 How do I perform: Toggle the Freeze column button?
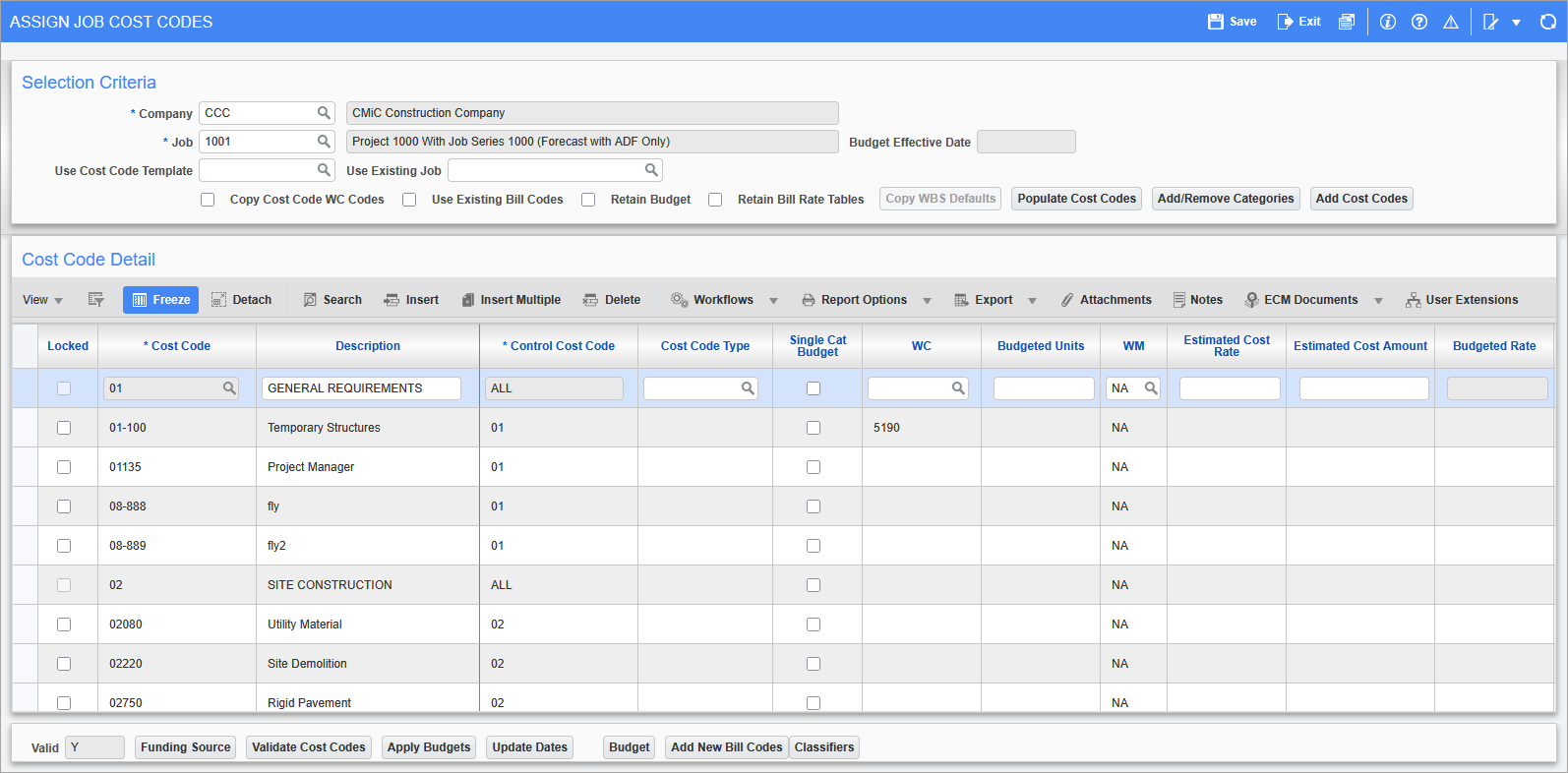pyautogui.click(x=160, y=300)
